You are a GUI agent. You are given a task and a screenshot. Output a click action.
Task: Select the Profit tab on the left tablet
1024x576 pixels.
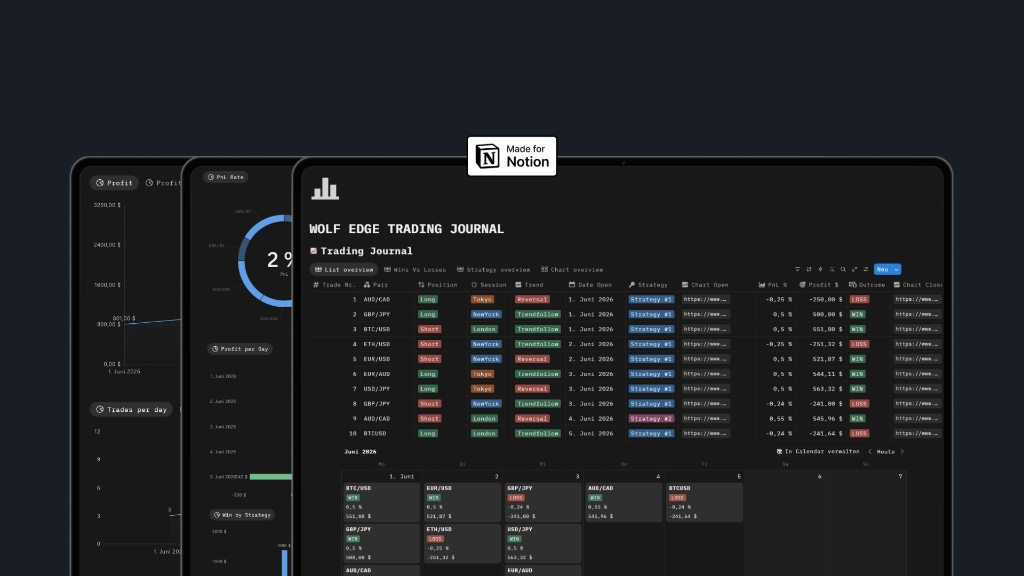coord(114,183)
